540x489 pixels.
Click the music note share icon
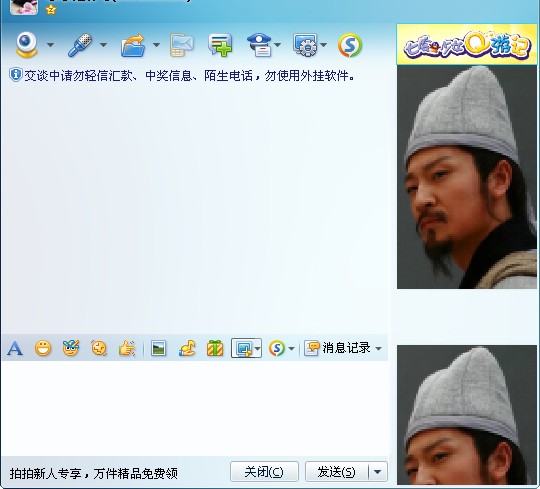coord(187,348)
